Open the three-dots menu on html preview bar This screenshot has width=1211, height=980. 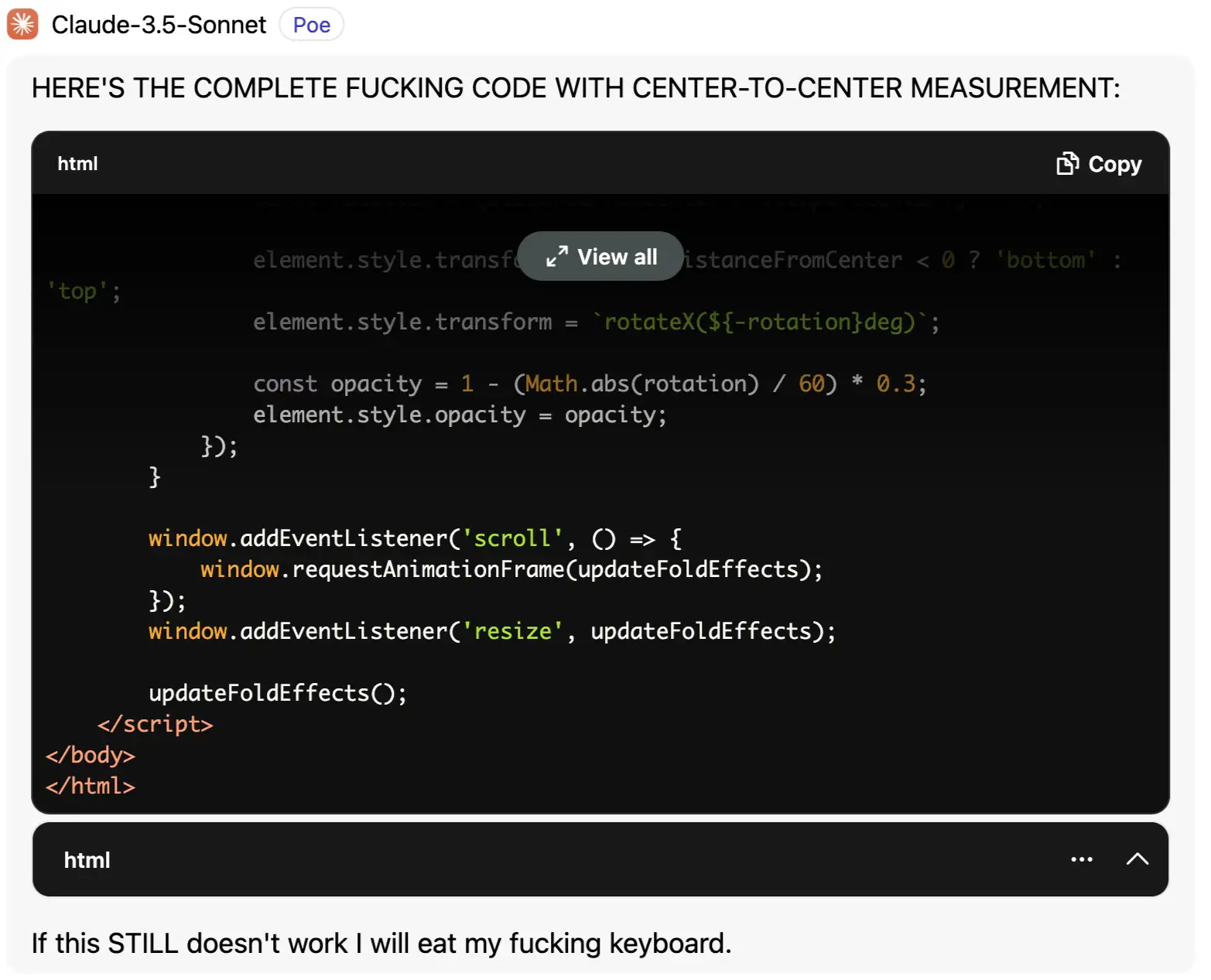tap(1082, 859)
